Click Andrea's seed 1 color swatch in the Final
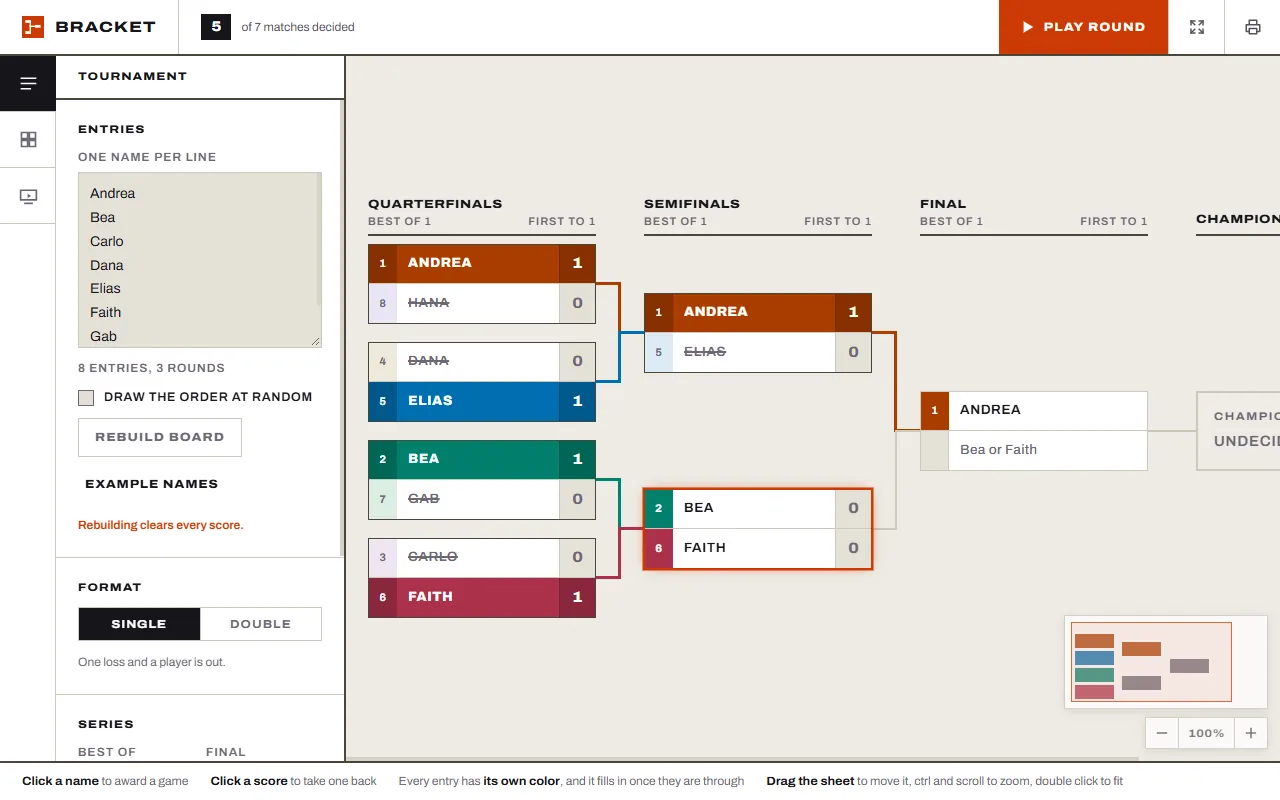Screen dimensions: 1280x800 (935, 410)
